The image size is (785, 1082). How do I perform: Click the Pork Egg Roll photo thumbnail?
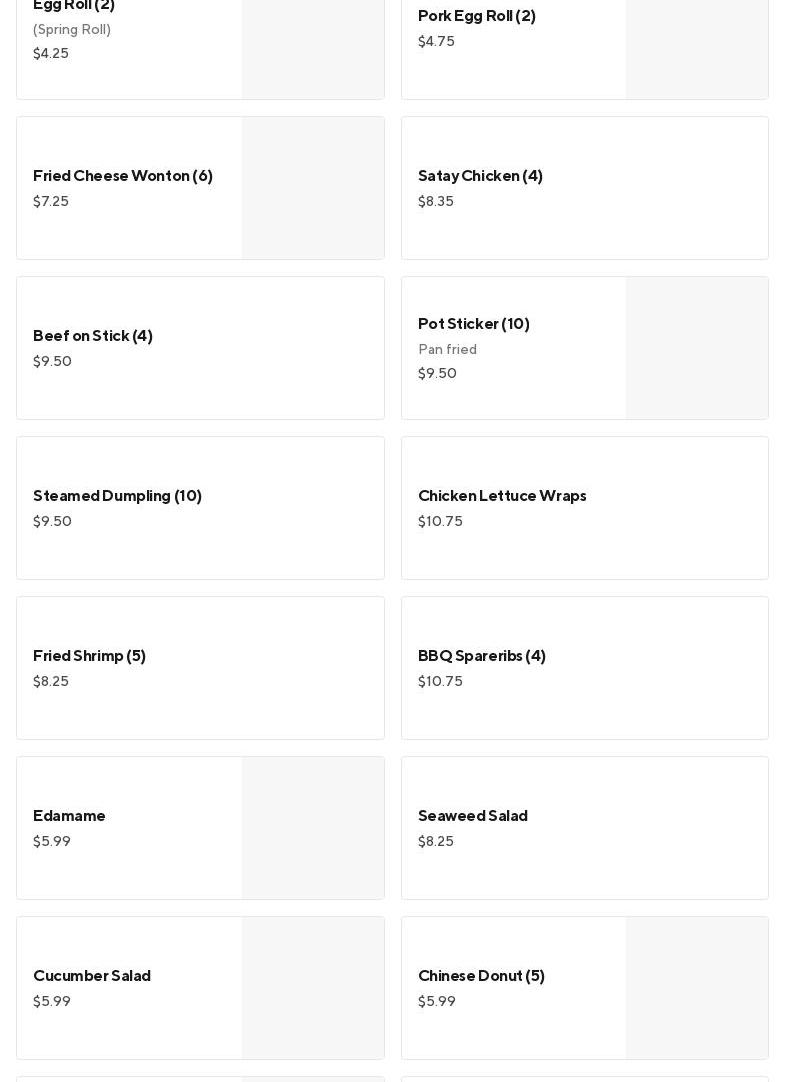[697, 48]
